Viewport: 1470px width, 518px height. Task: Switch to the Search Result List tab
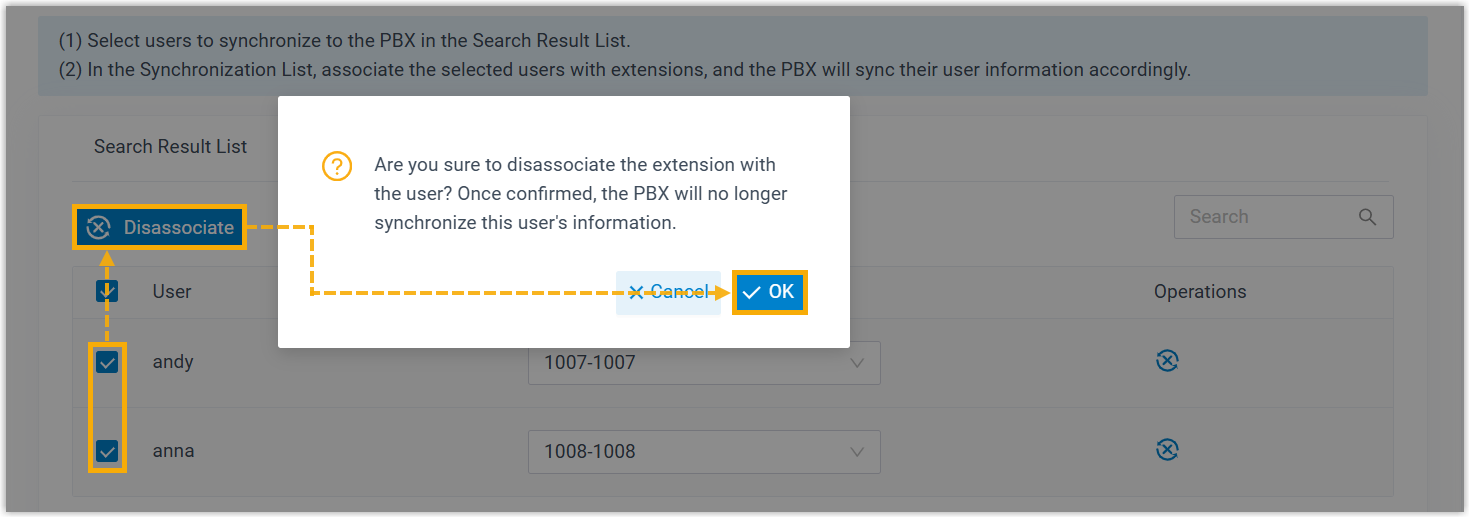170,147
